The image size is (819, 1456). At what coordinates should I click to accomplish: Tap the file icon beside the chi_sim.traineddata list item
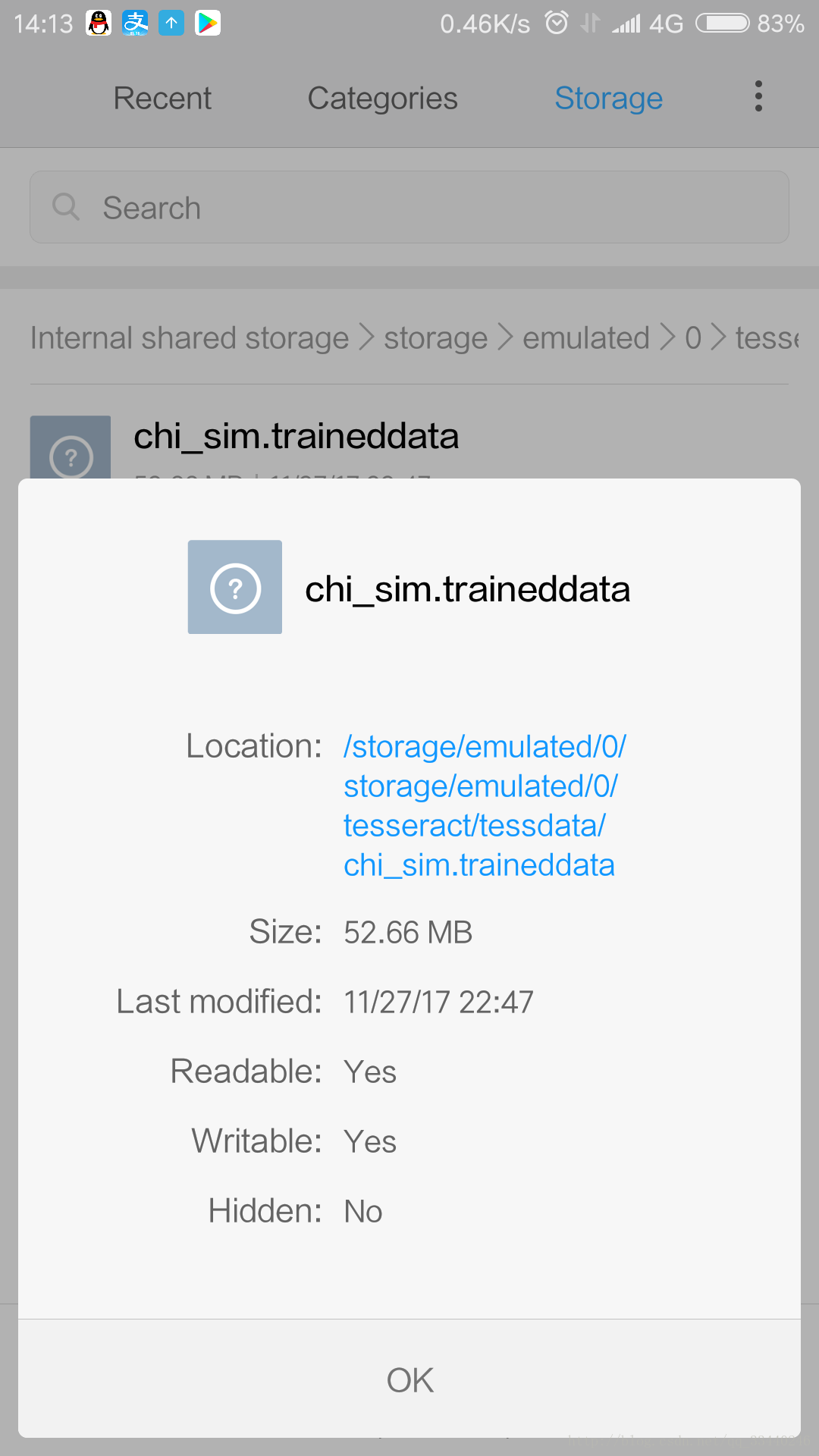71,447
